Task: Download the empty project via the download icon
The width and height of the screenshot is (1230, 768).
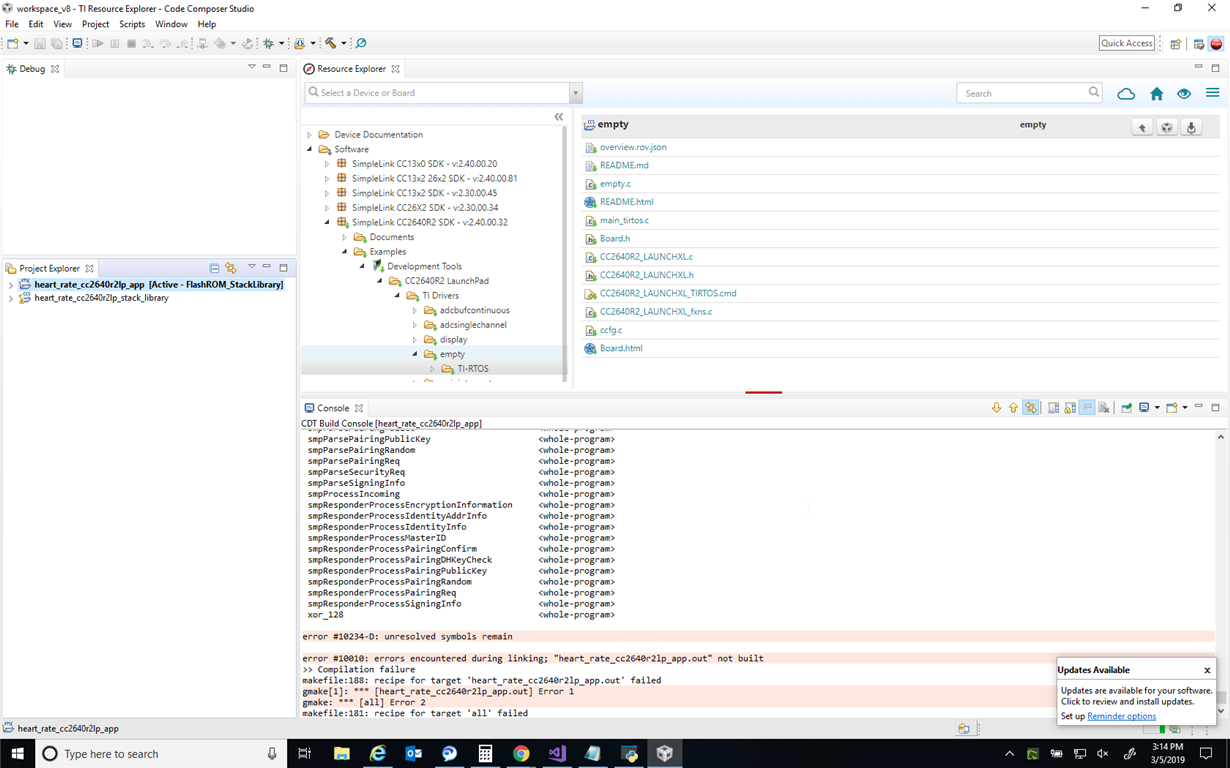Action: [x=1191, y=128]
